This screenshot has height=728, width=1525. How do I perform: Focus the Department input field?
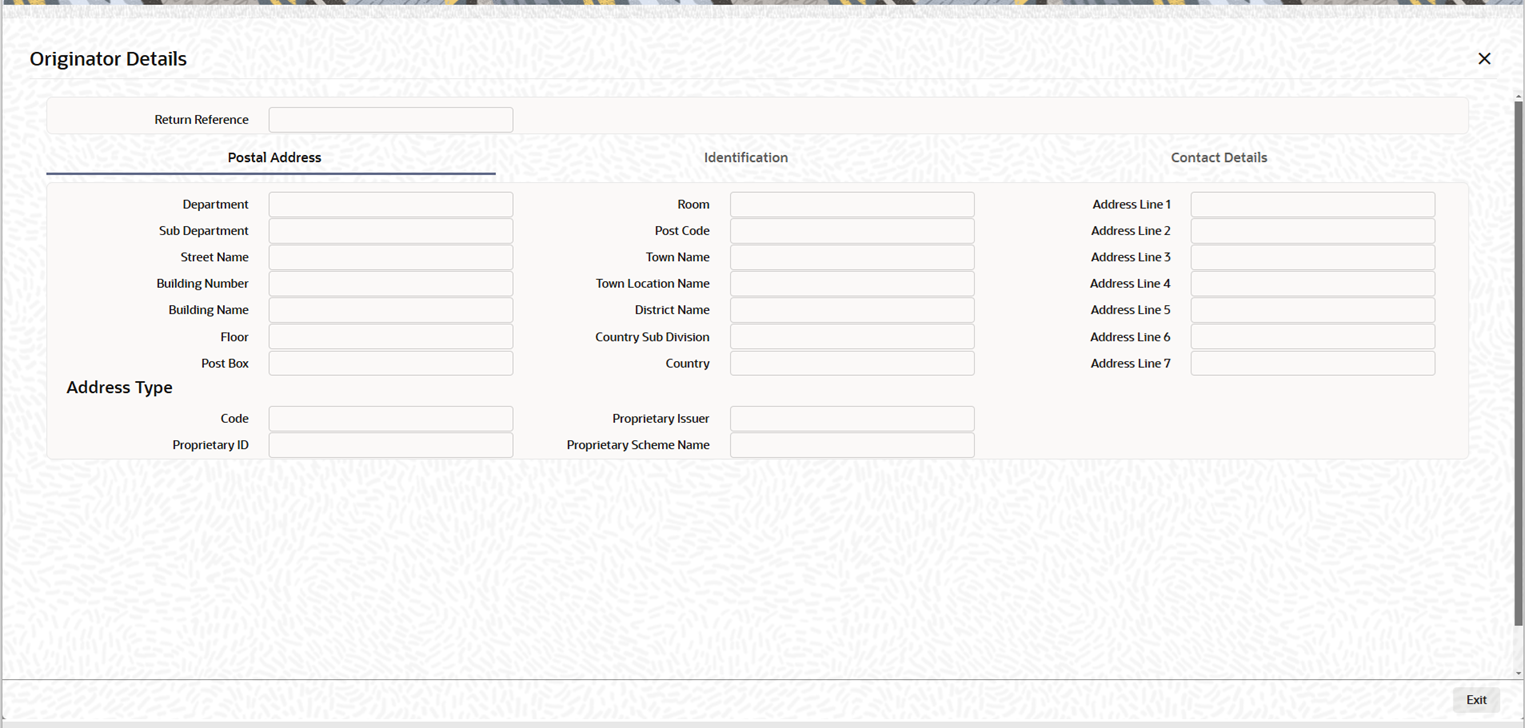coord(391,205)
